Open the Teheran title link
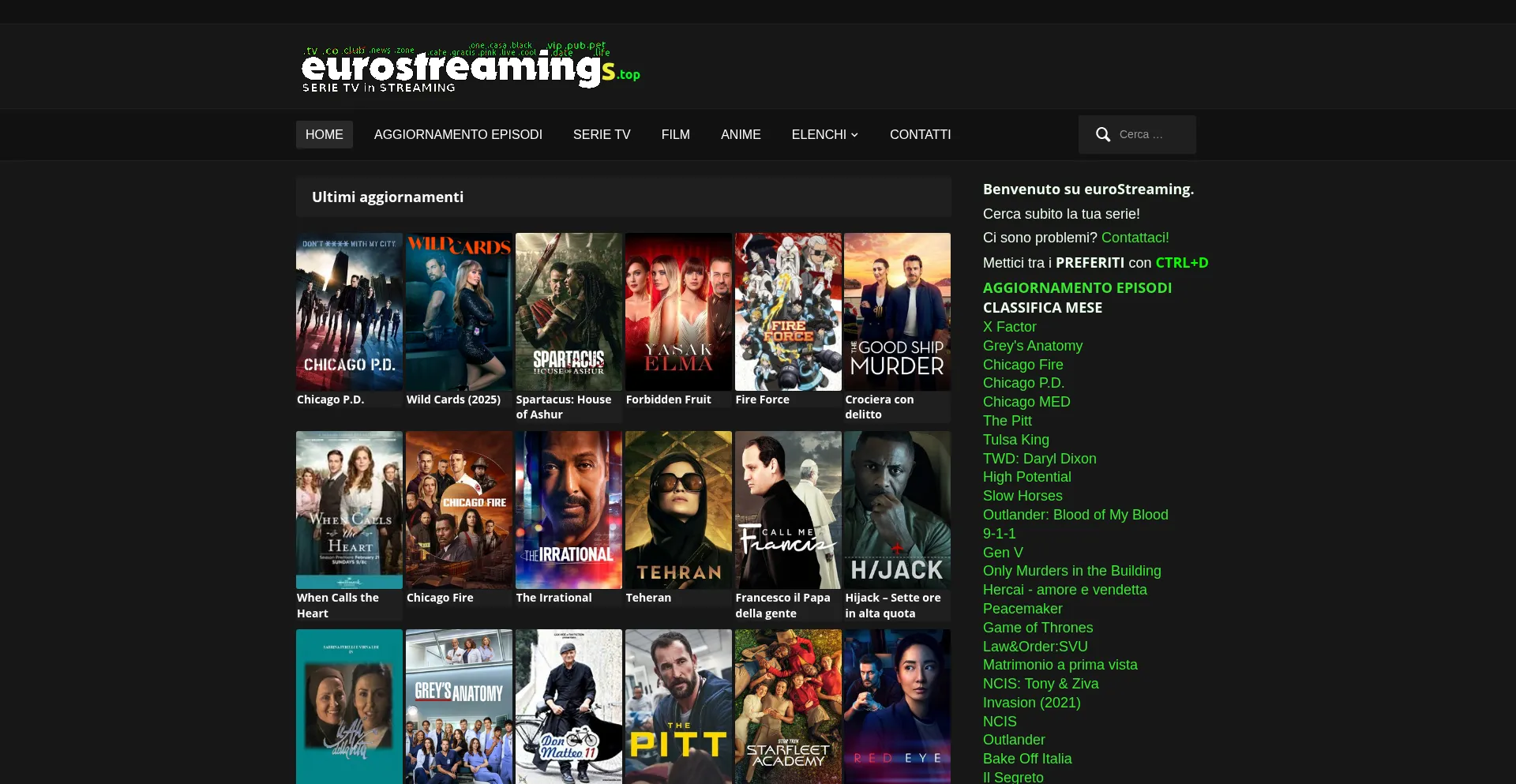 click(x=648, y=598)
